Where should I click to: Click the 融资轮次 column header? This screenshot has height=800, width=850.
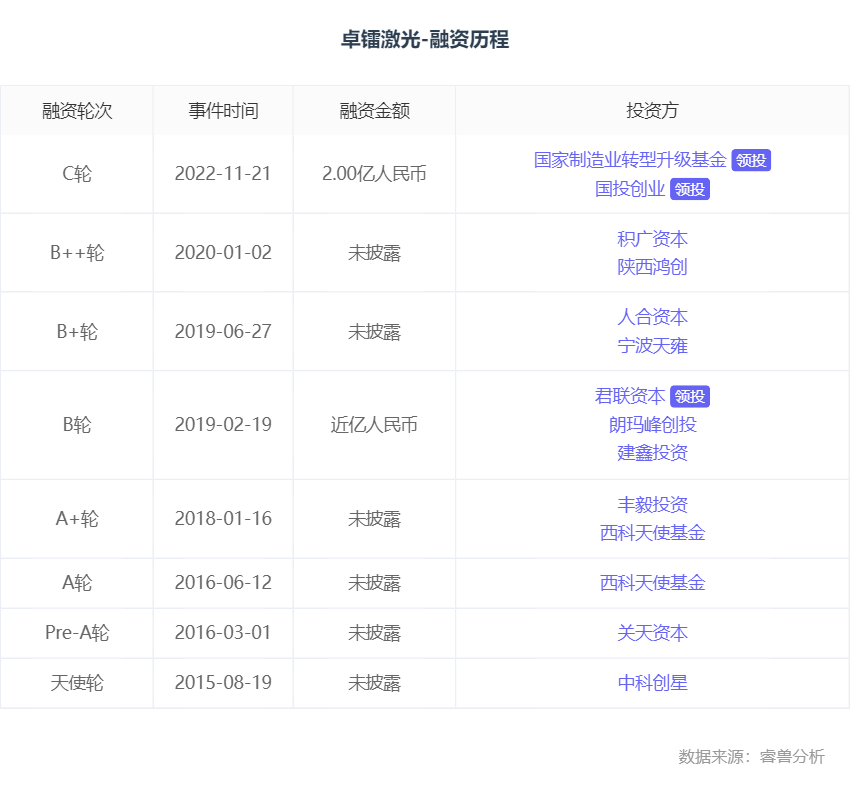coord(77,111)
